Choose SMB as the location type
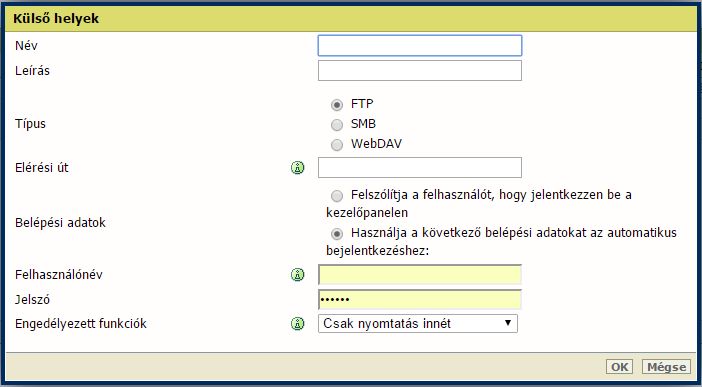This screenshot has height=387, width=702. click(337, 125)
